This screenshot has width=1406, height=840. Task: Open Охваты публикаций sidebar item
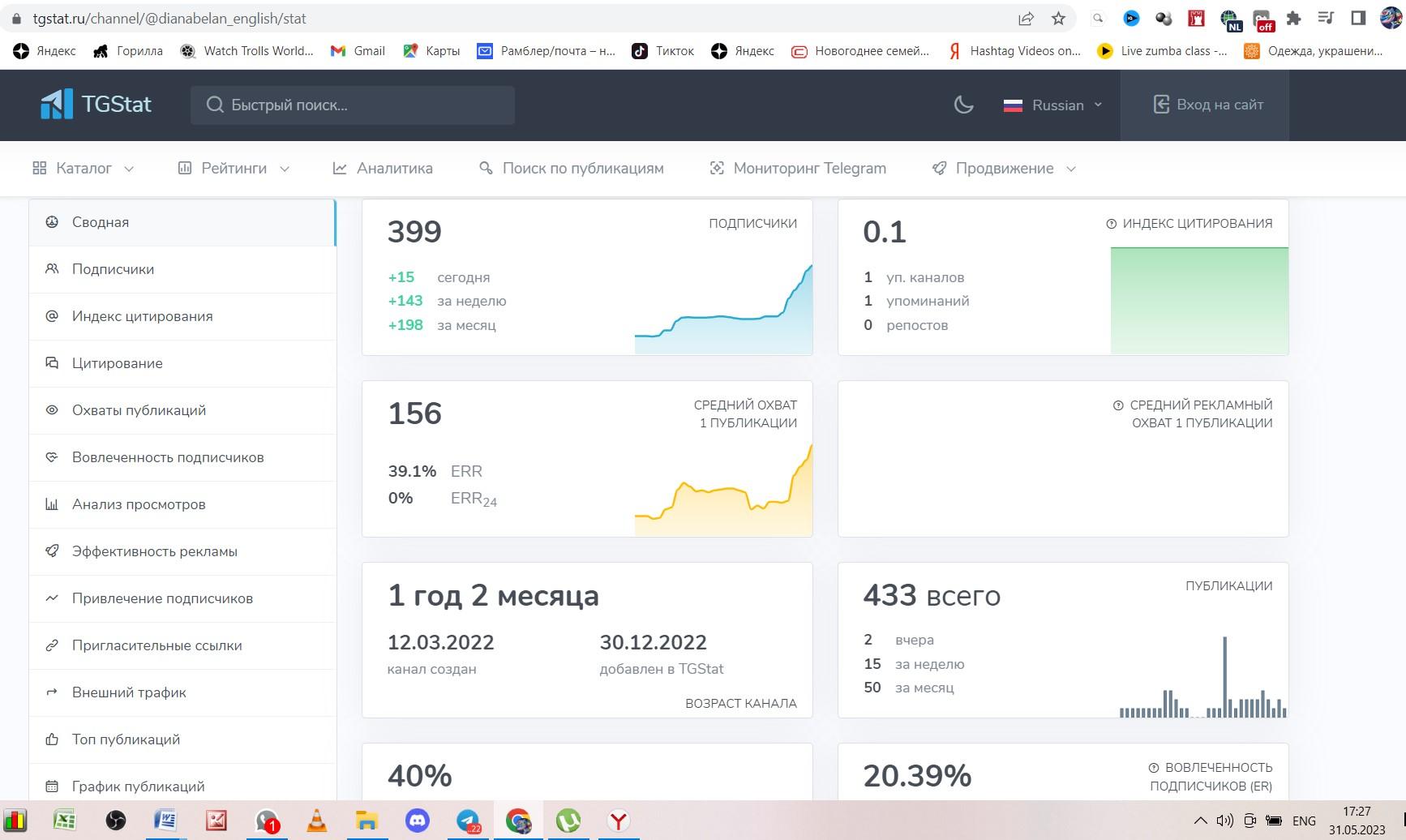182,410
